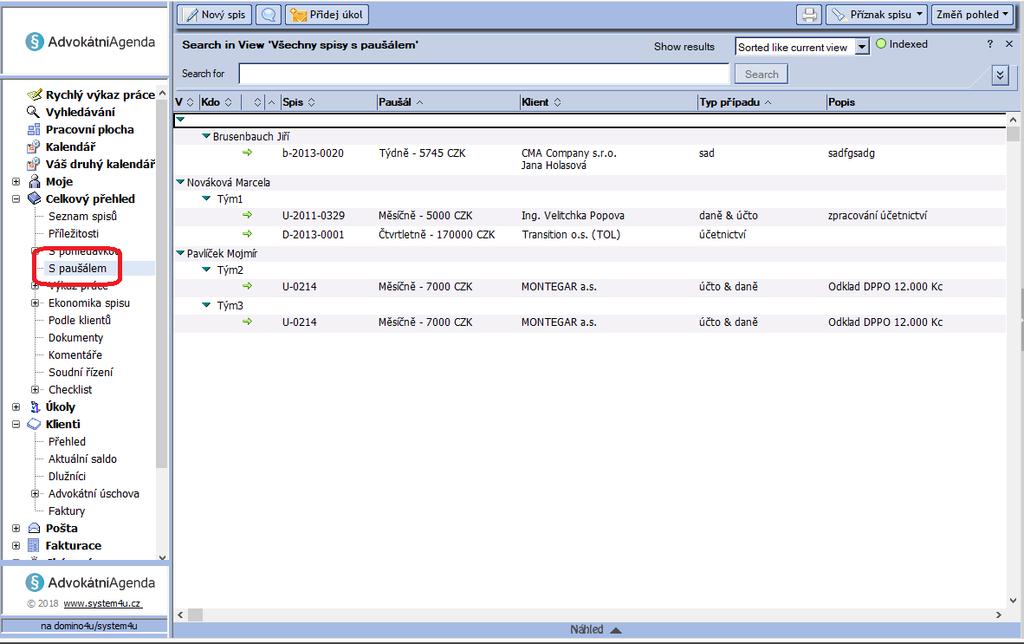Click green arrow icon of b-2013-0020 row
This screenshot has width=1024, height=644.
coord(247,152)
